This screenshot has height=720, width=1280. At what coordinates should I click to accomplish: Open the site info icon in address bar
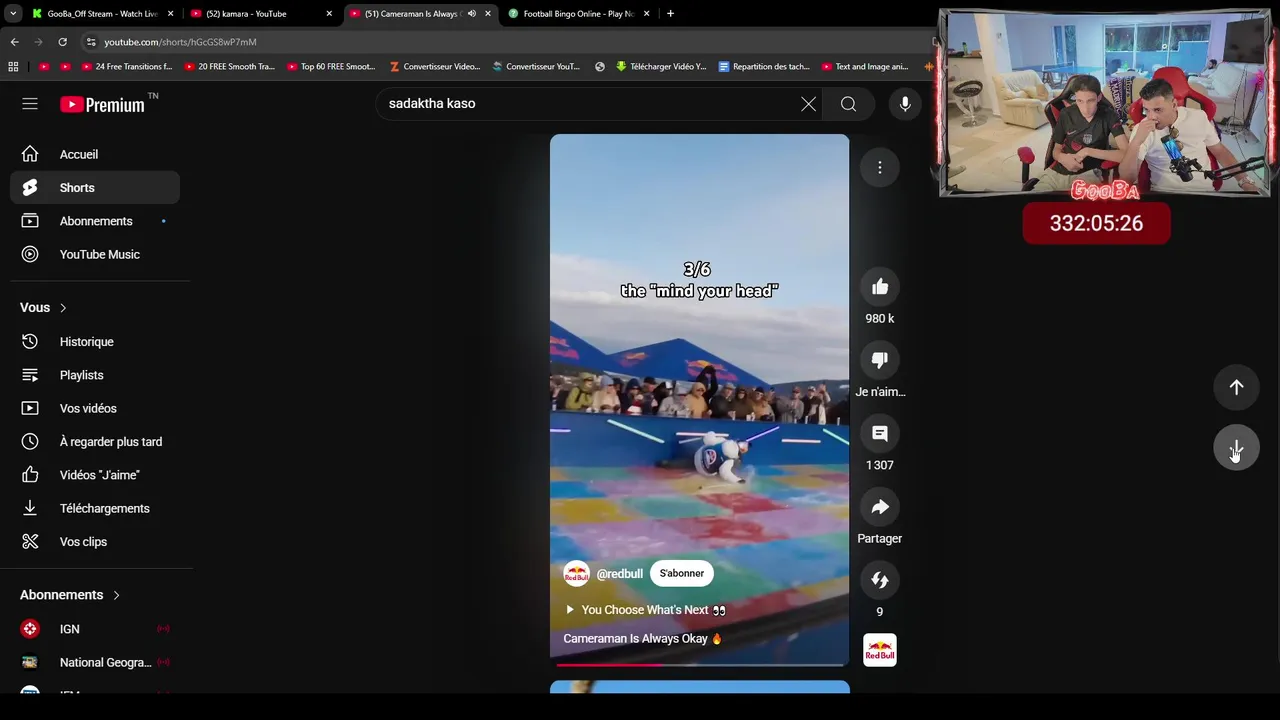click(90, 42)
